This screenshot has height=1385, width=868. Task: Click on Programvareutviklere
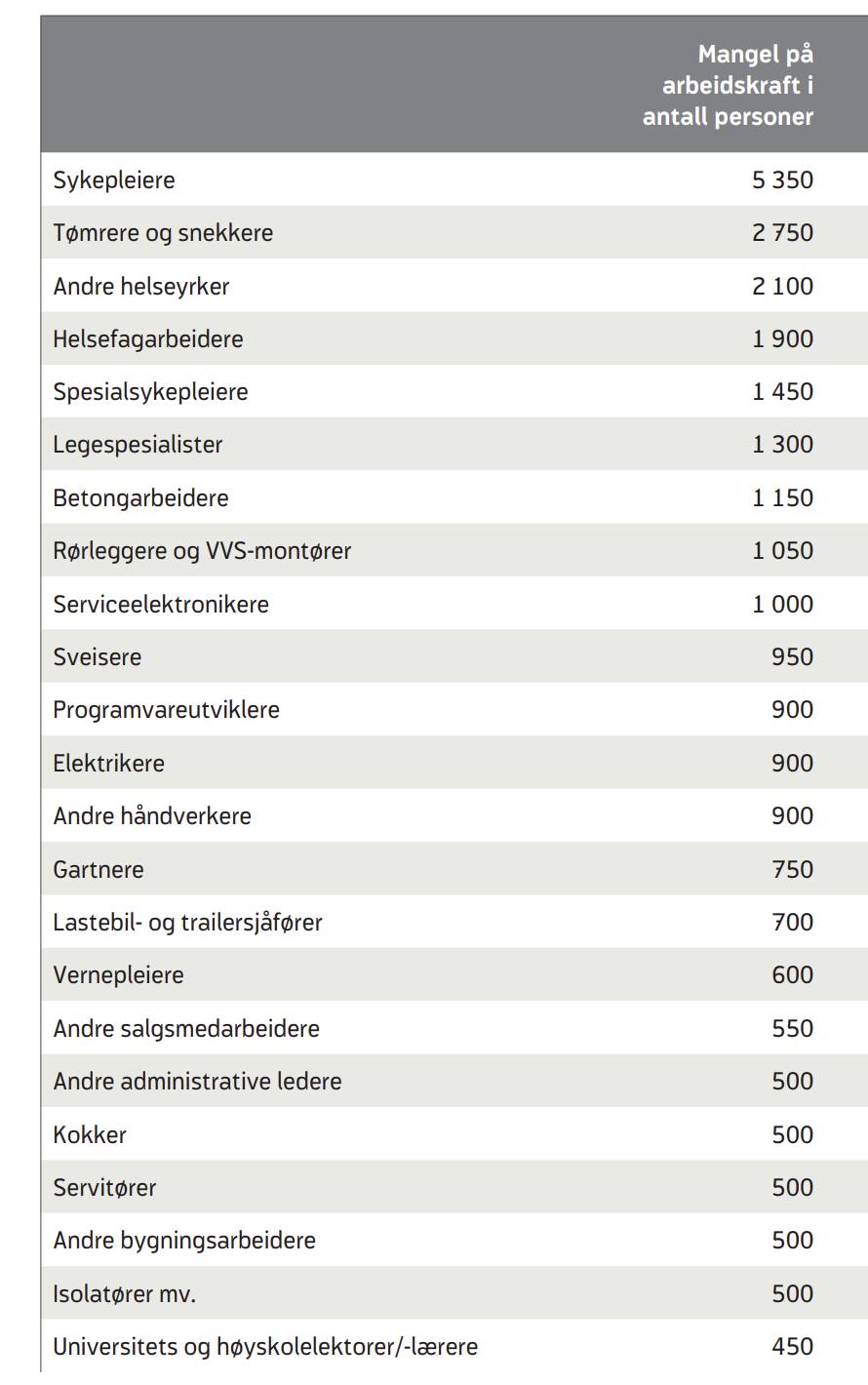[x=166, y=710]
